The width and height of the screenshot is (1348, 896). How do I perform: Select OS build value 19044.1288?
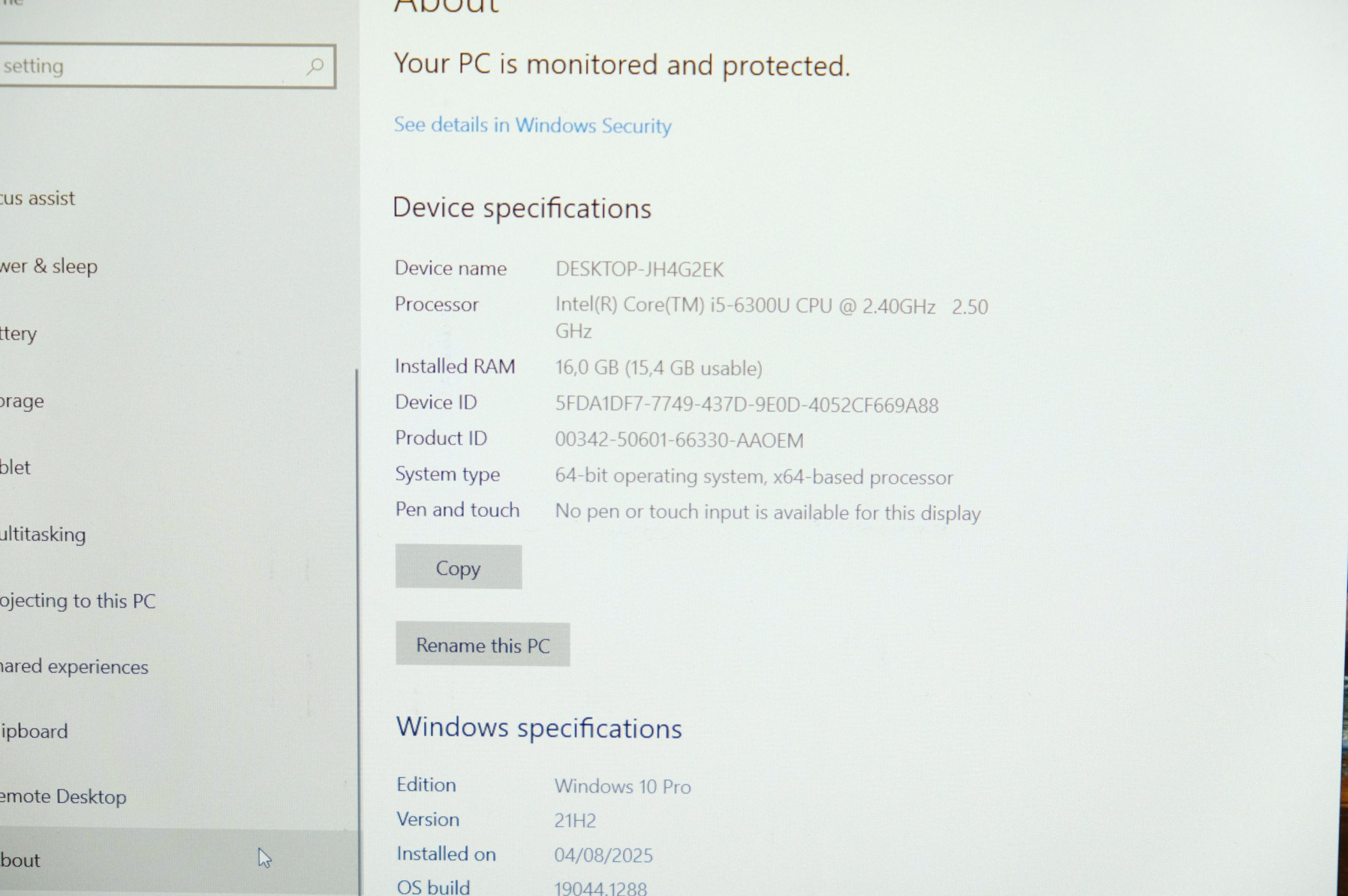600,888
